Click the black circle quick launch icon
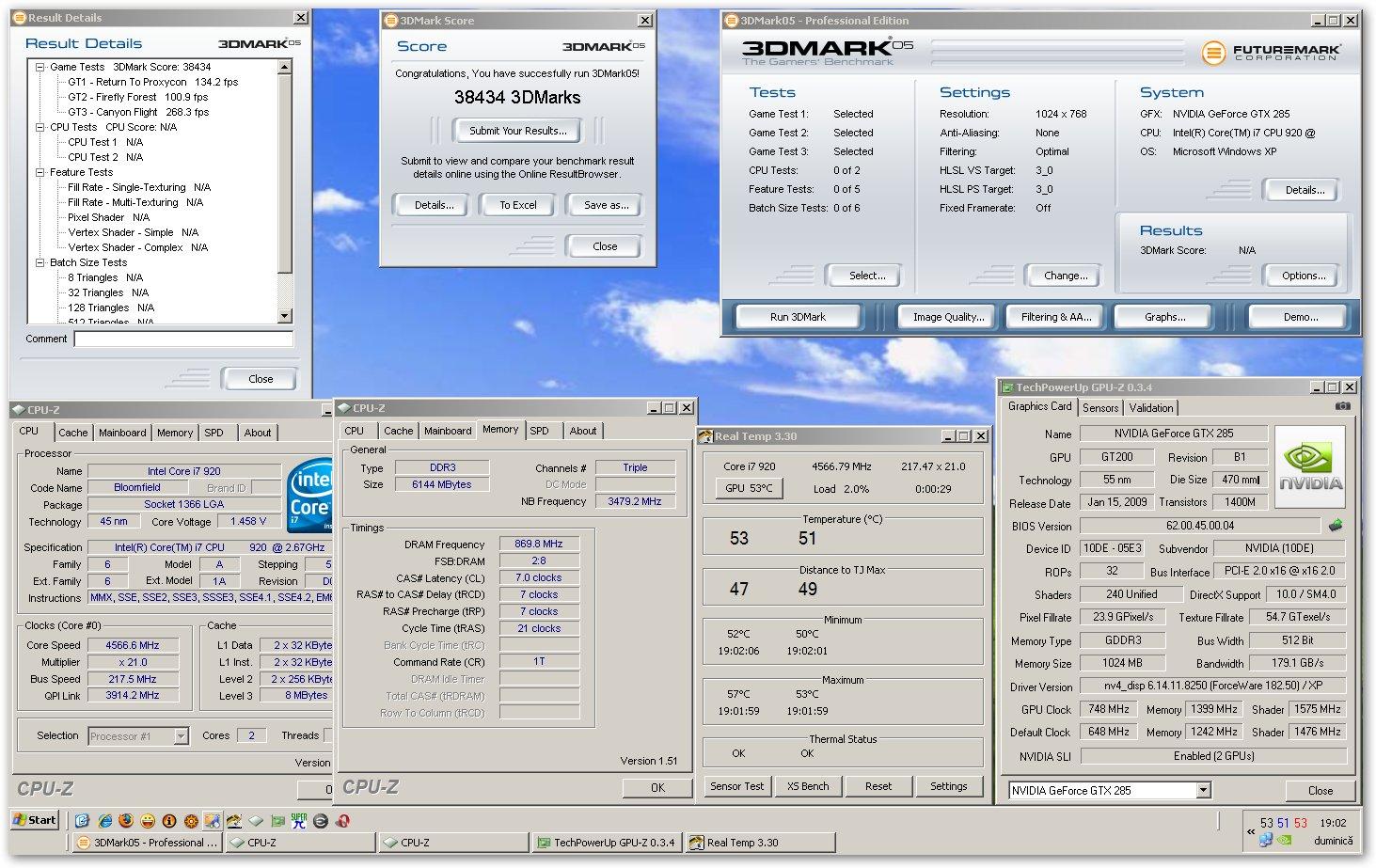The width and height of the screenshot is (1376, 868). (x=321, y=820)
